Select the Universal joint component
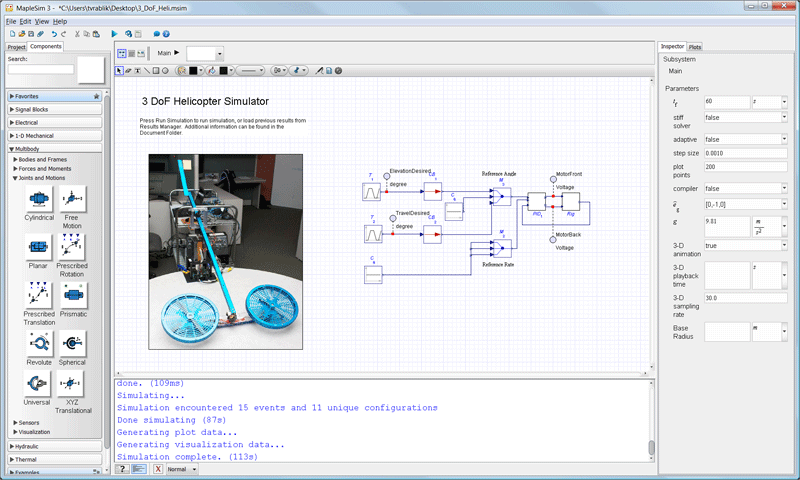 click(x=39, y=384)
